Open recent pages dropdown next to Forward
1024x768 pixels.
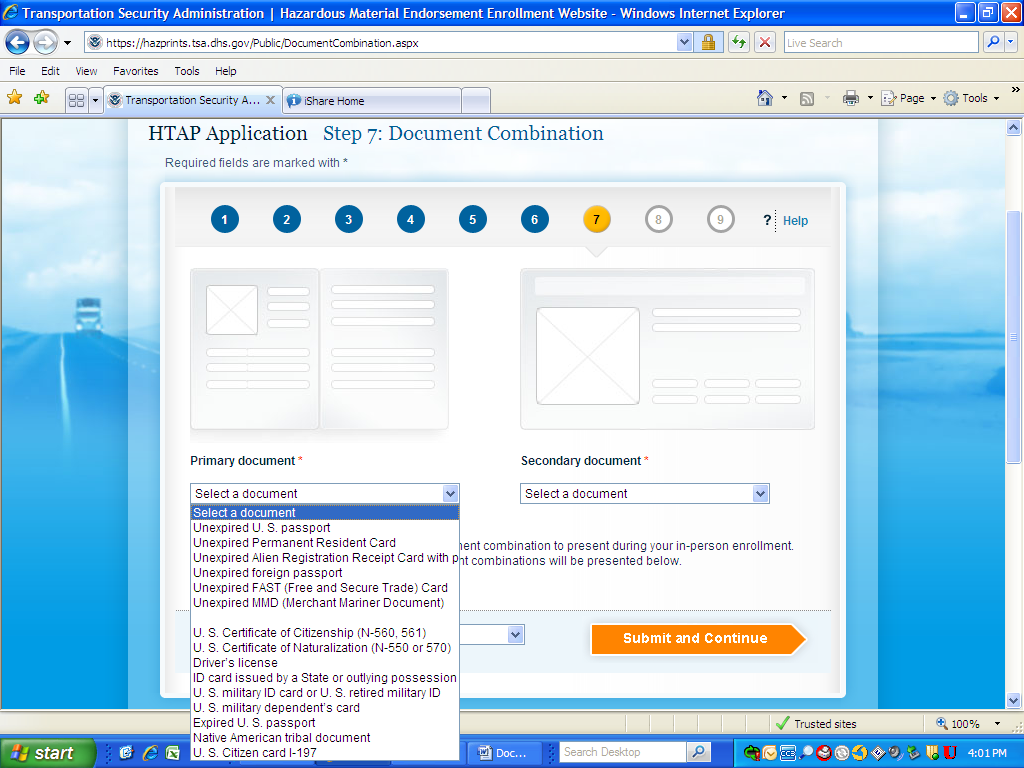coord(67,43)
